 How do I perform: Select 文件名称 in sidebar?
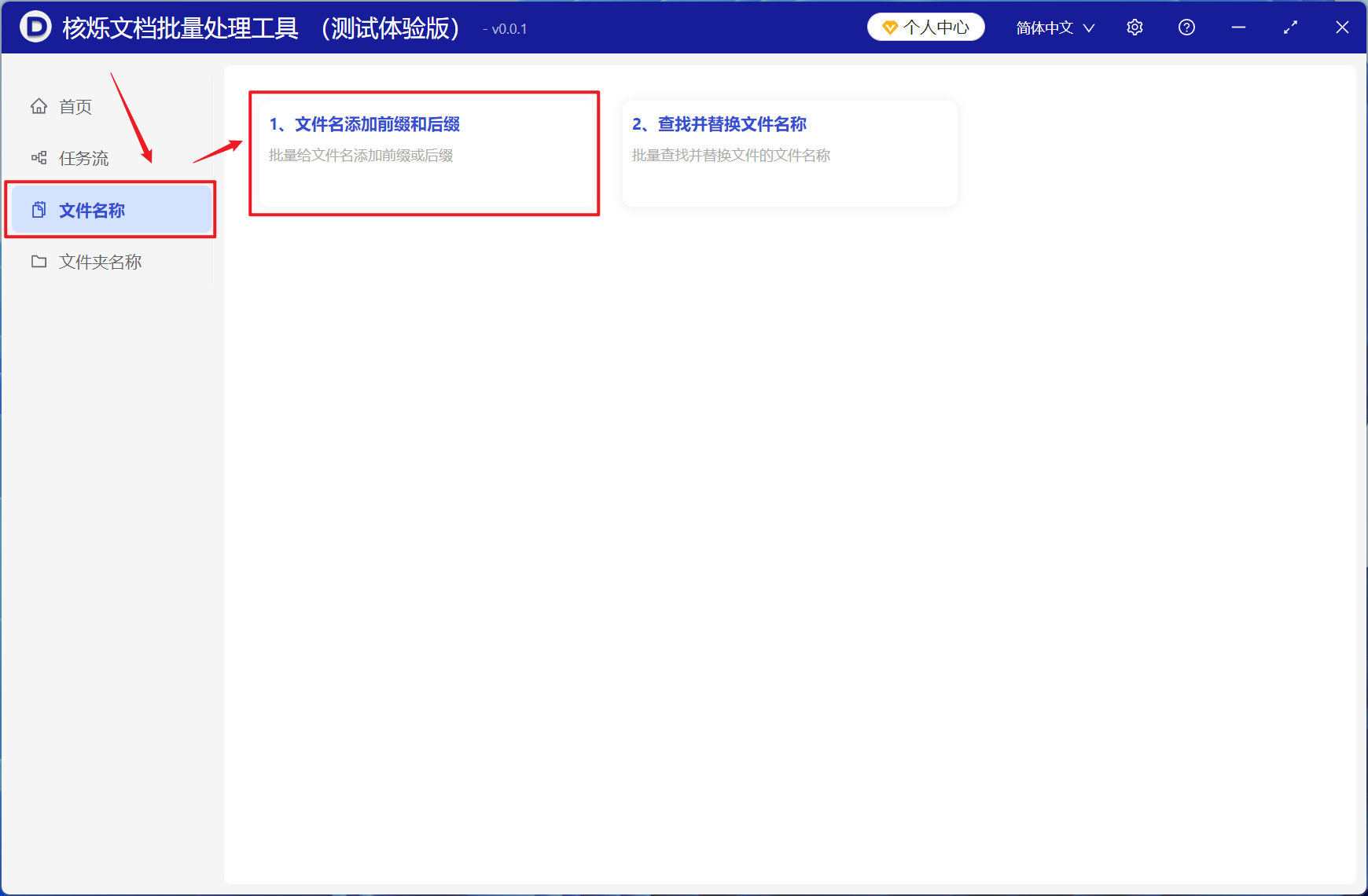pyautogui.click(x=110, y=210)
